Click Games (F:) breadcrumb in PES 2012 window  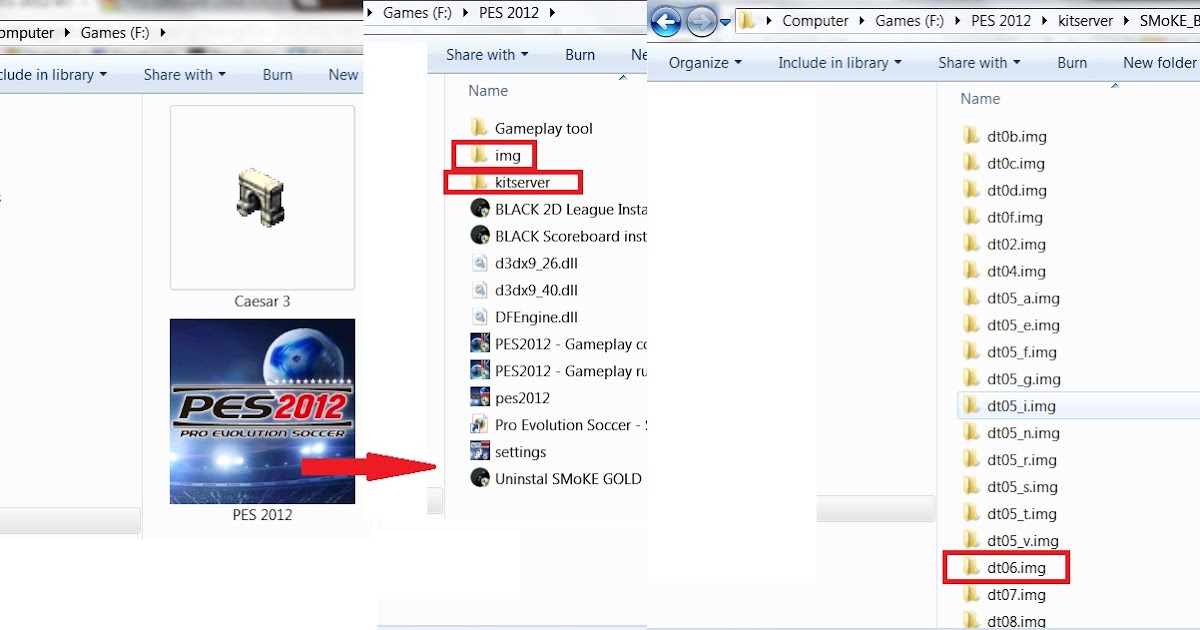click(x=419, y=13)
